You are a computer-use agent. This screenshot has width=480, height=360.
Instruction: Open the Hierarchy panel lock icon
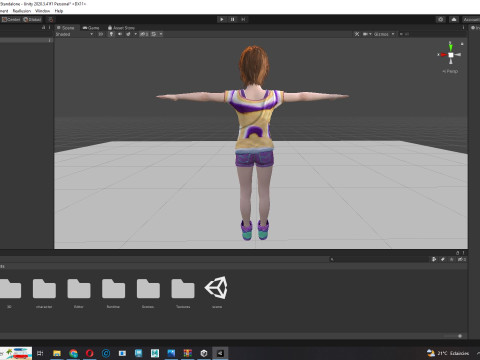43,27
